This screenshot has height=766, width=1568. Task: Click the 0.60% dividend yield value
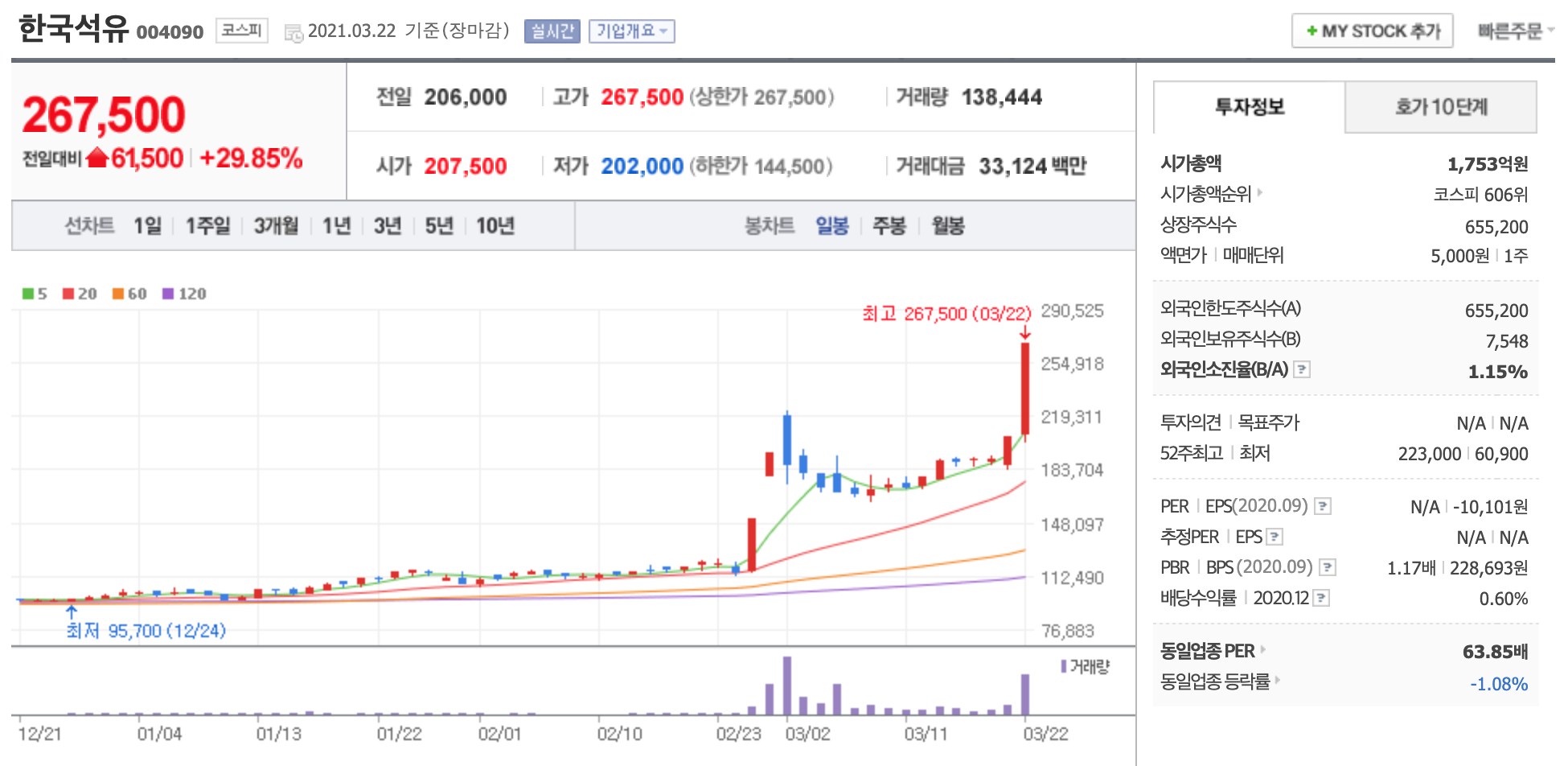pos(1504,599)
